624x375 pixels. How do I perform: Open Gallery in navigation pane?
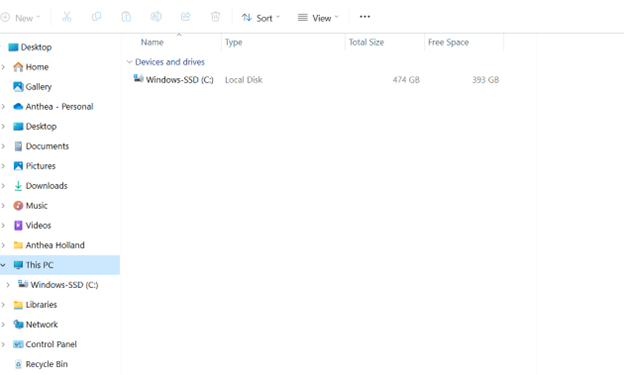[x=39, y=87]
